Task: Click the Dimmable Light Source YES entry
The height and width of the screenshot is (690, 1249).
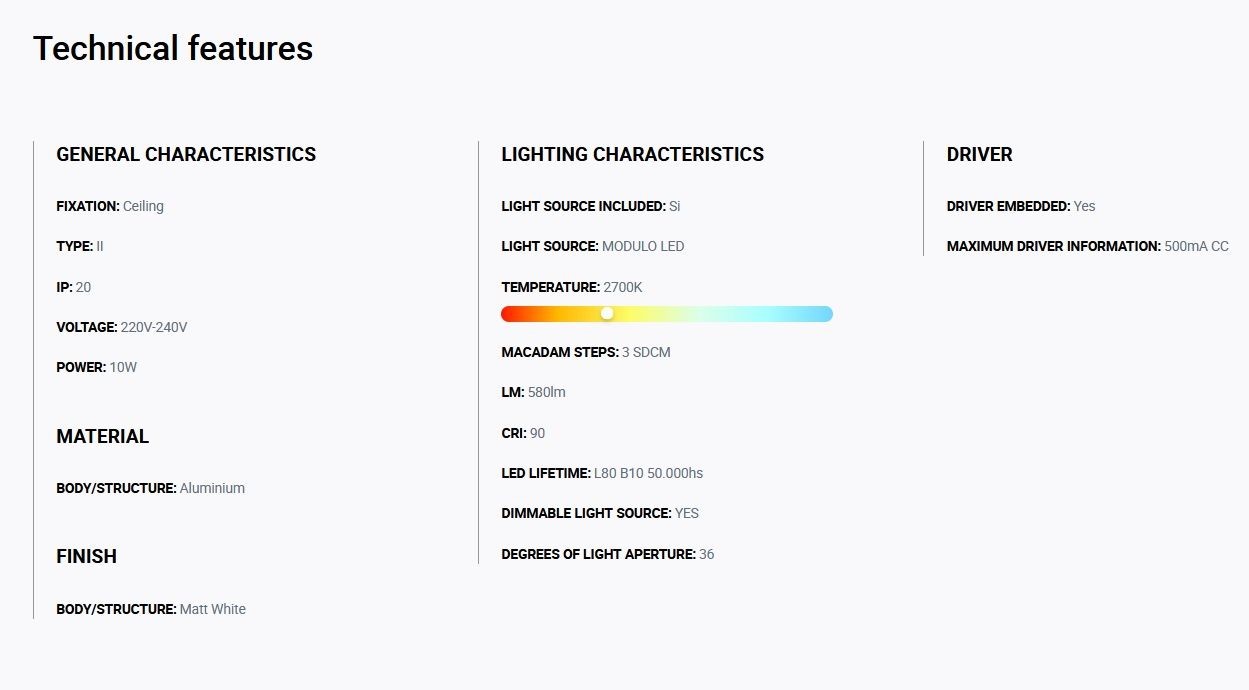Action: tap(600, 513)
